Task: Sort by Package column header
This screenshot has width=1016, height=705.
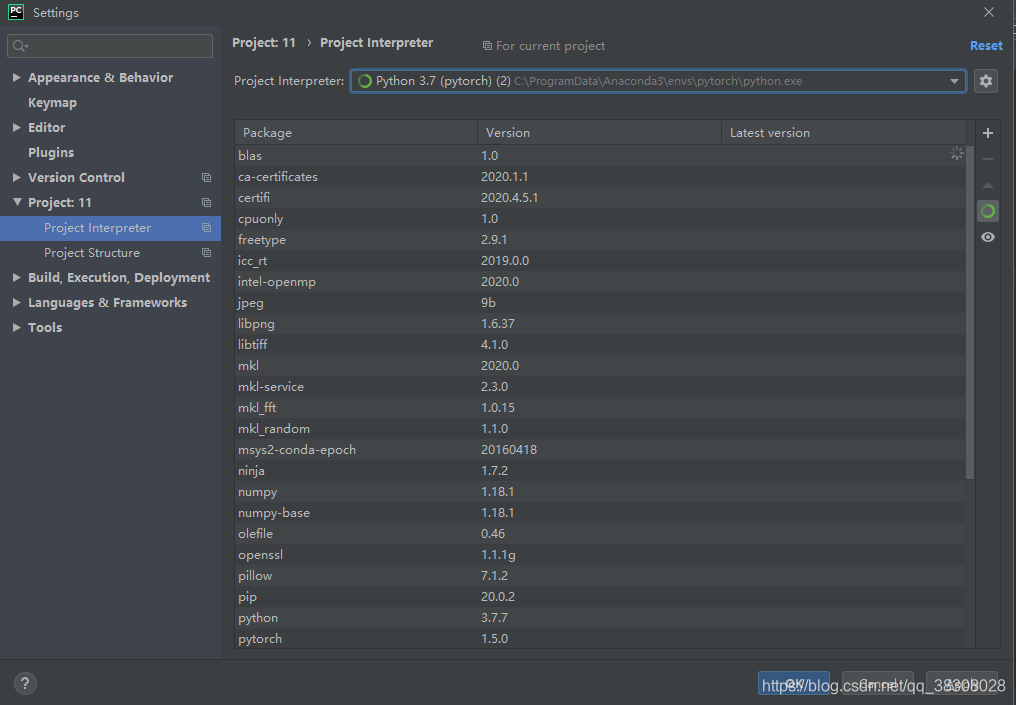Action: [356, 132]
